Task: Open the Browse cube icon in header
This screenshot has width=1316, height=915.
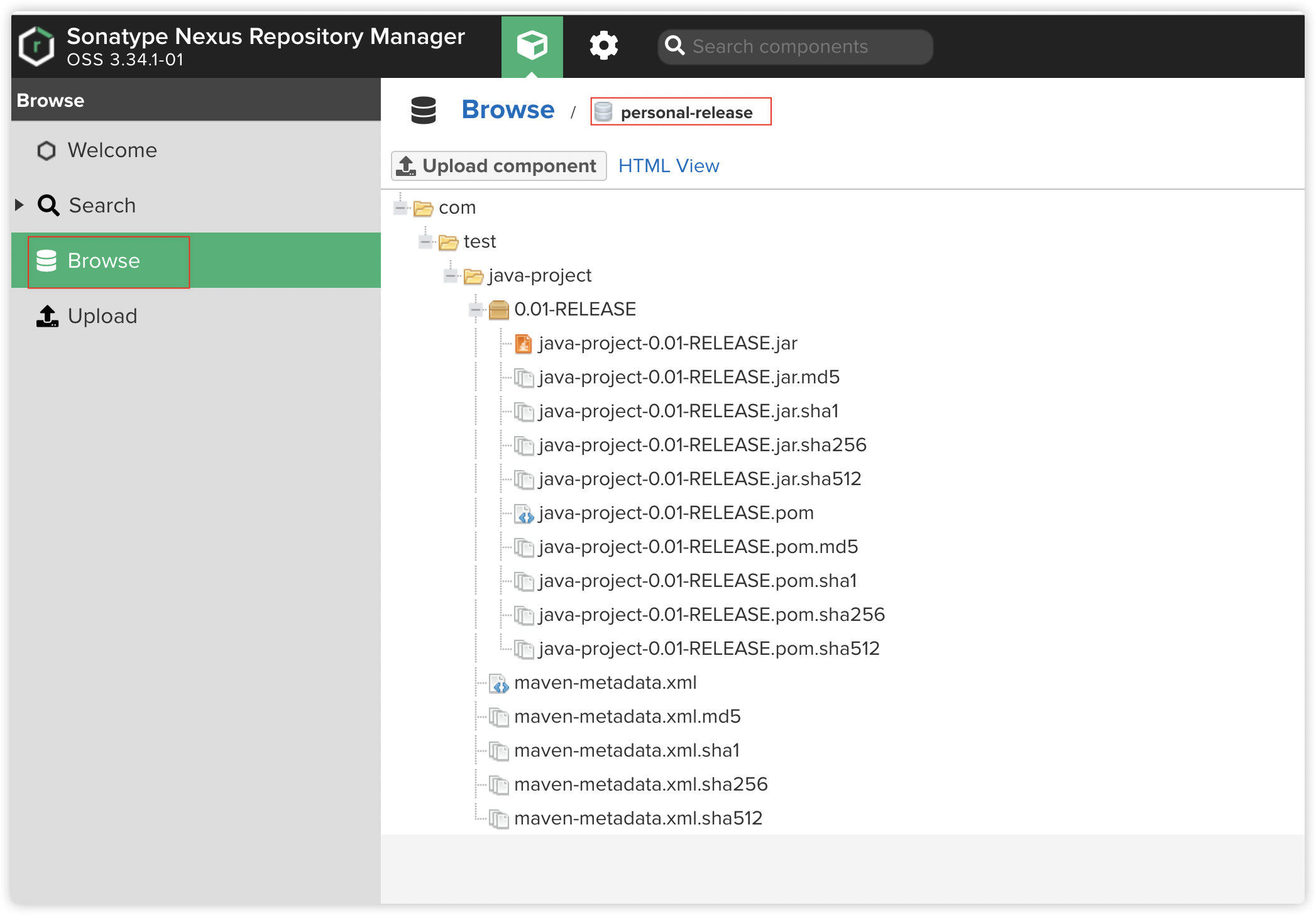Action: tap(532, 47)
